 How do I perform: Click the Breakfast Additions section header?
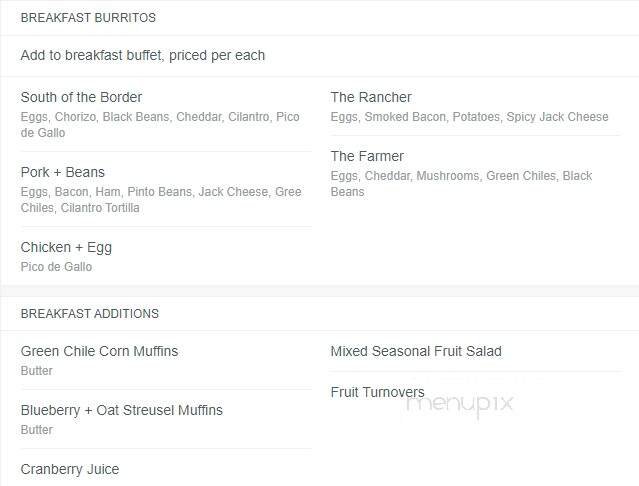pyautogui.click(x=89, y=314)
